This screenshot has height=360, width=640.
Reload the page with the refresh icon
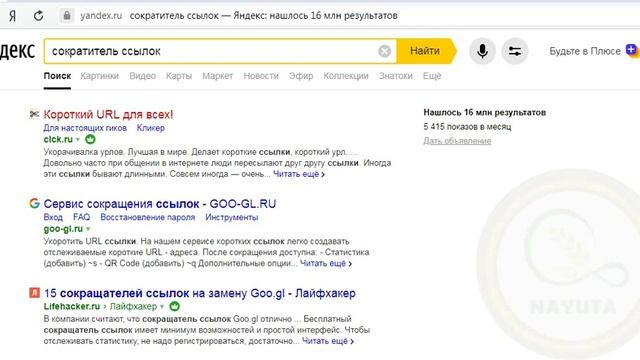point(38,16)
